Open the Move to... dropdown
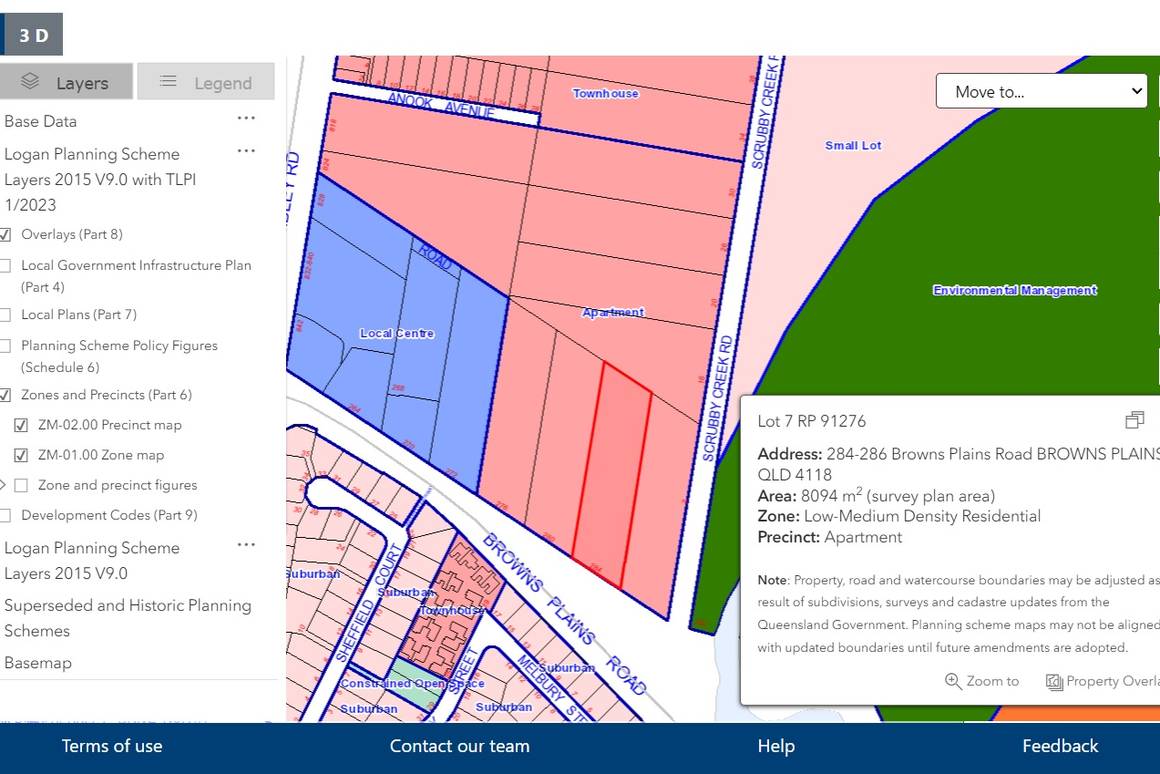 tap(1041, 91)
